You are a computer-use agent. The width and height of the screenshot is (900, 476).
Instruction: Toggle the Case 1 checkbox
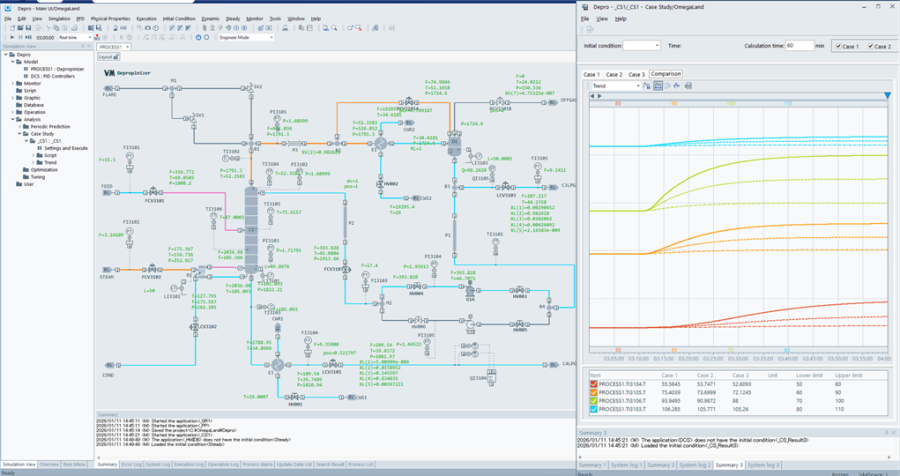[837, 46]
